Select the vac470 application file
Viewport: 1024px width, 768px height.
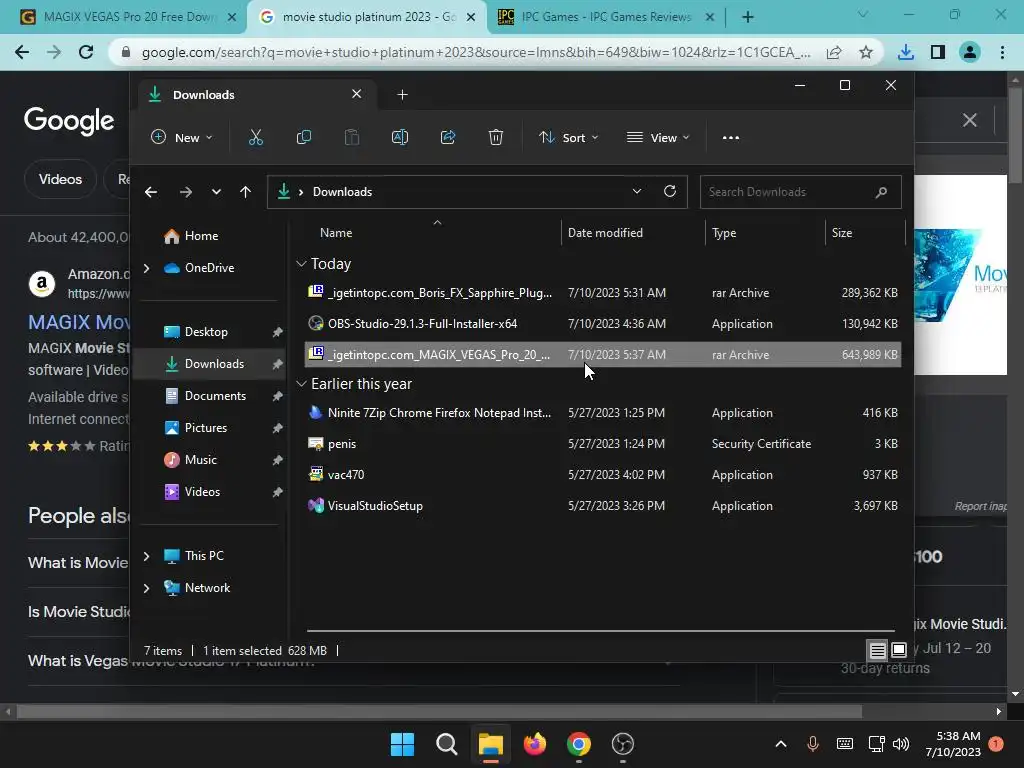[603, 475]
